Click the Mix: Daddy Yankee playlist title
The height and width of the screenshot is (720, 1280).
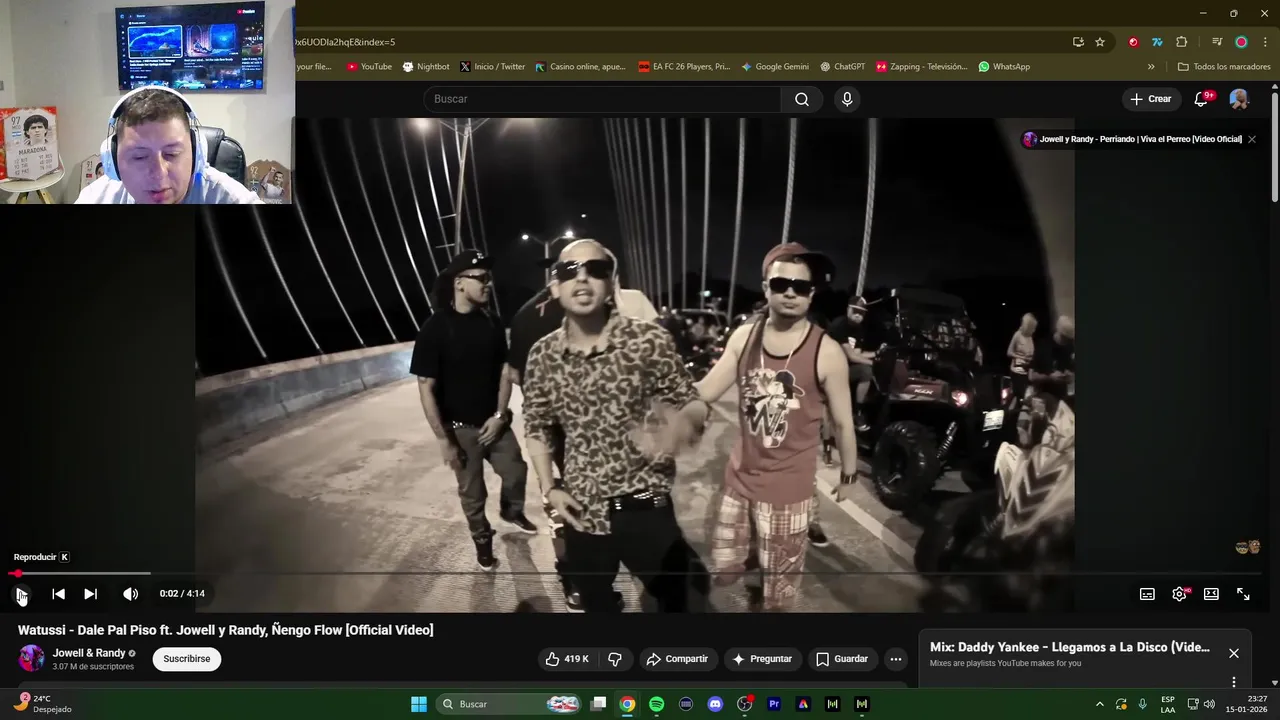click(1070, 647)
